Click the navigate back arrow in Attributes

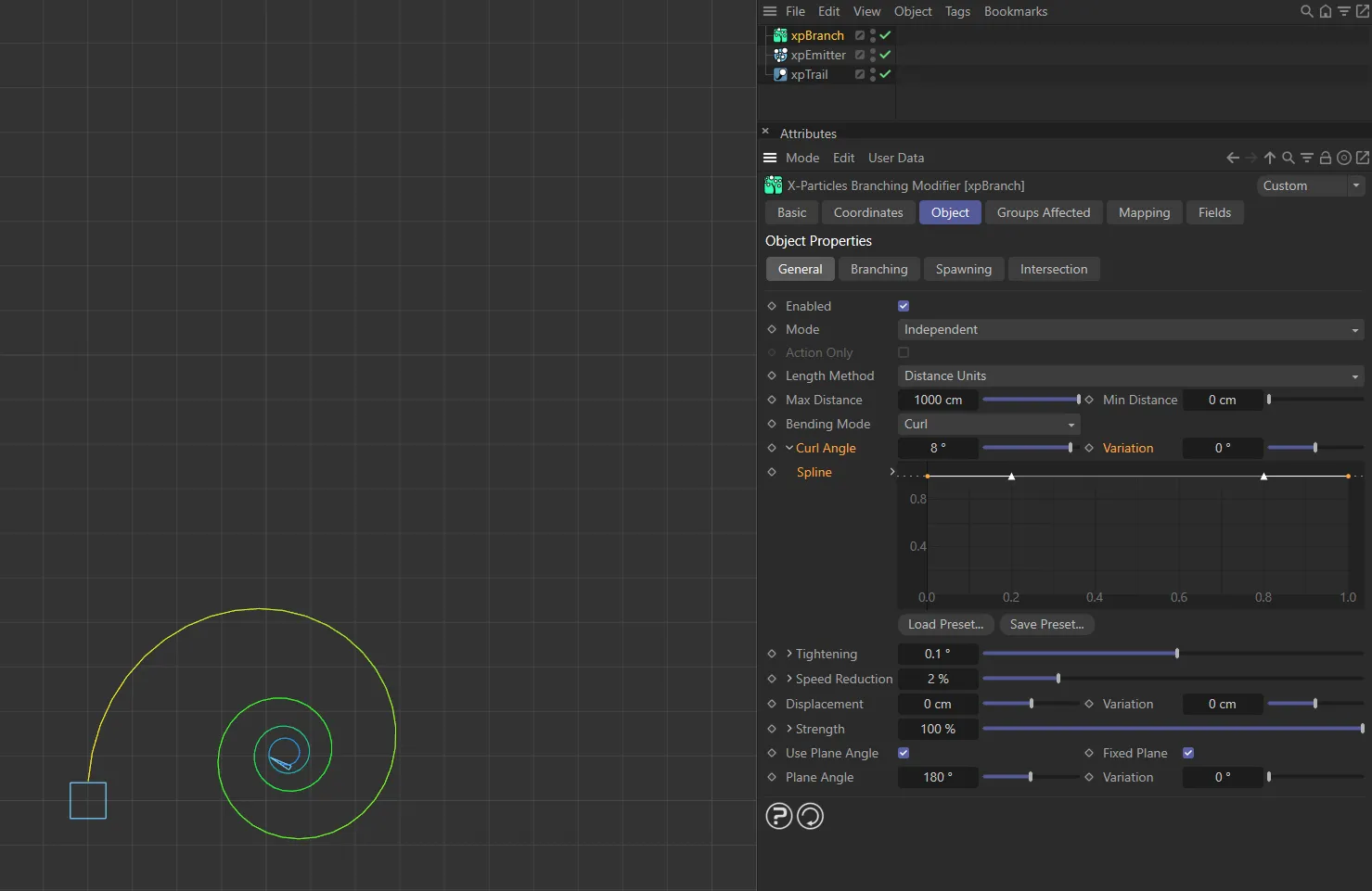1232,158
